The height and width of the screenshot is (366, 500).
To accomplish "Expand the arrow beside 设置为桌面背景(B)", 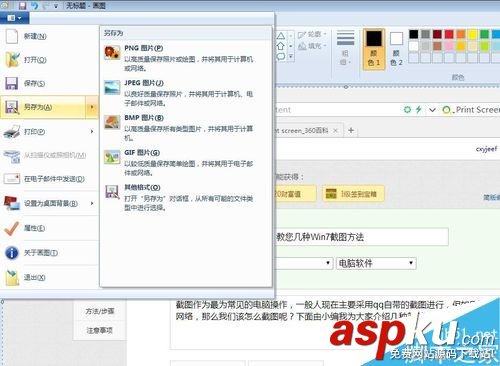I will (x=92, y=203).
